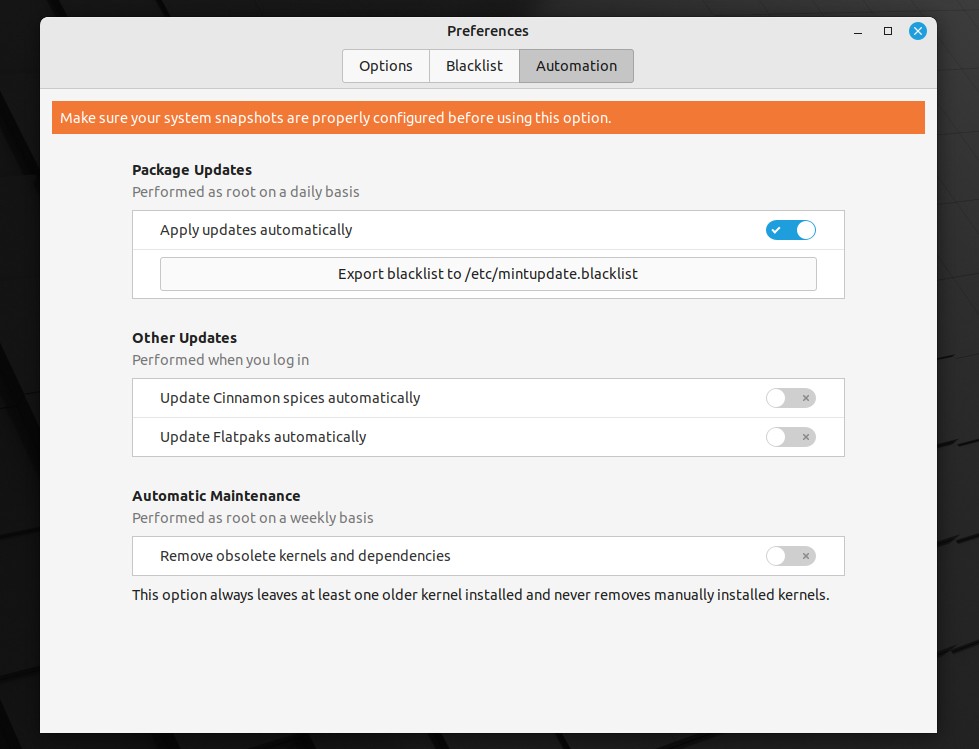Minimize the Preferences window
This screenshot has width=979, height=749.
point(858,31)
